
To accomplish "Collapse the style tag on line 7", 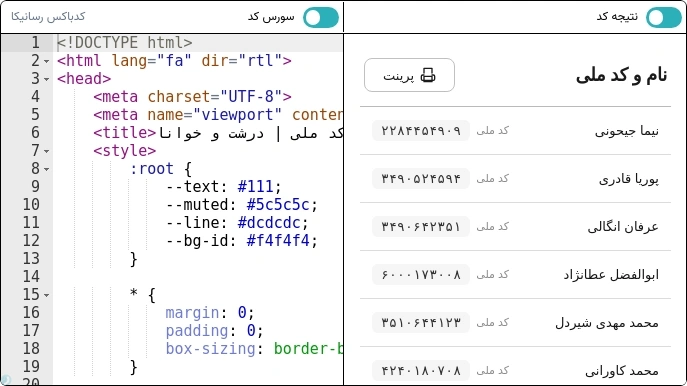I will pos(46,151).
